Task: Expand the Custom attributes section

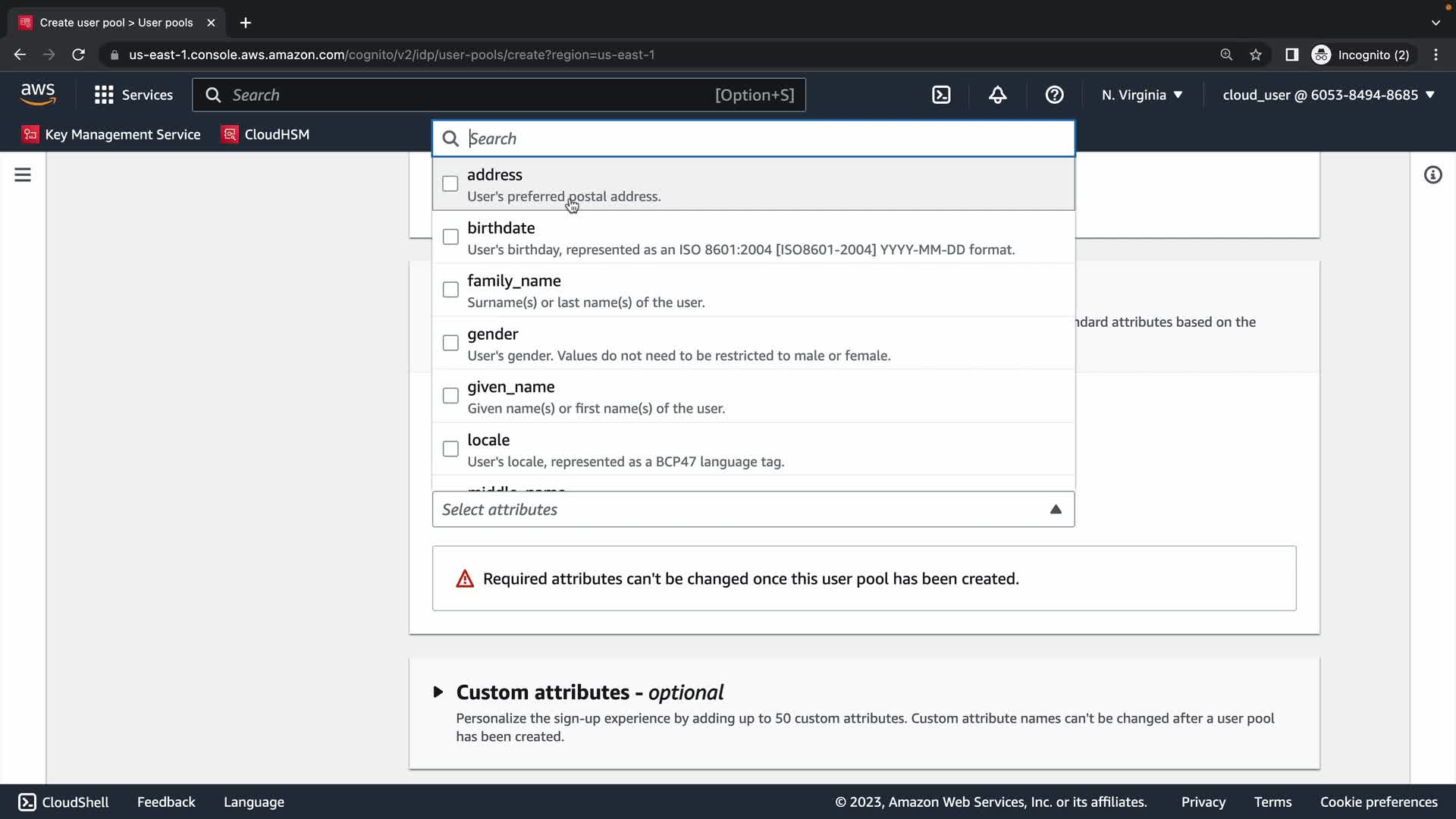Action: point(438,692)
